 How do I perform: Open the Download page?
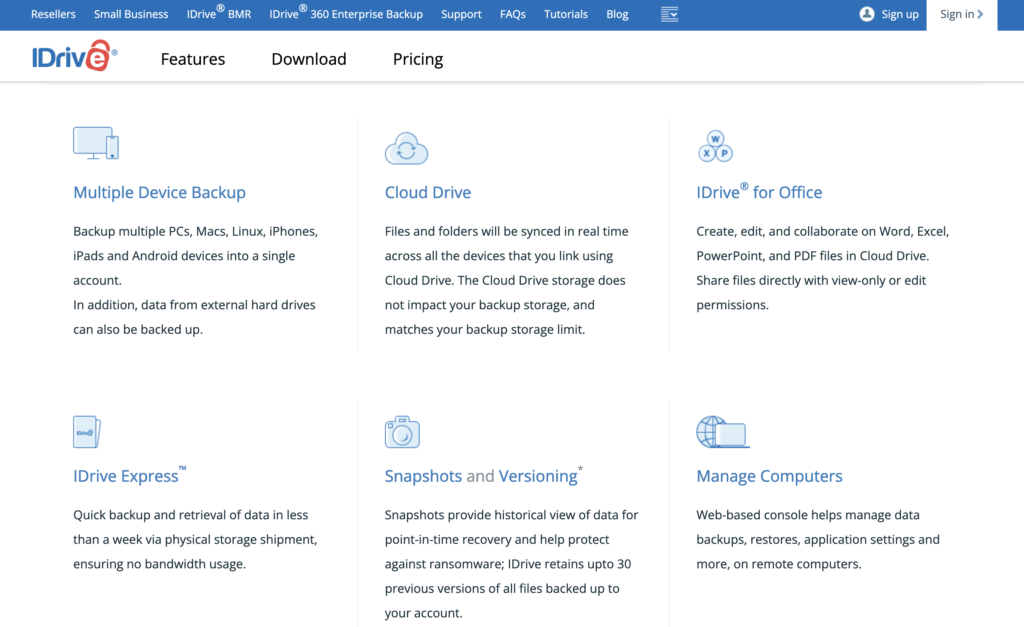point(309,59)
